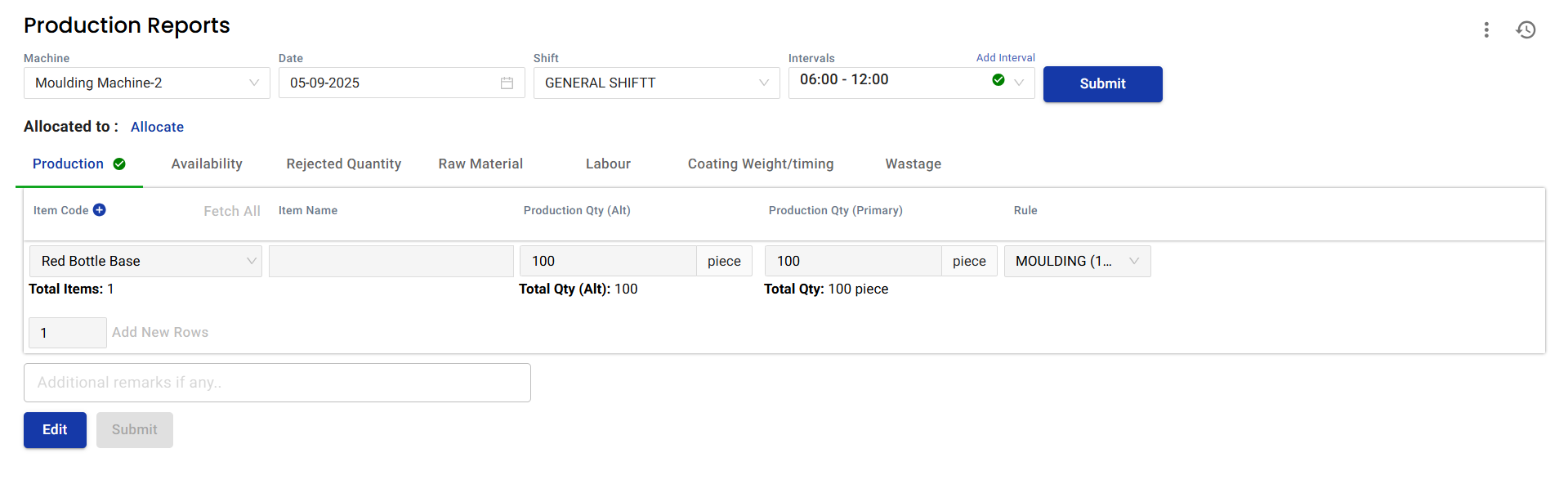Click the green check icon in Intervals
Screen dimensions: 1568x480
(x=998, y=80)
